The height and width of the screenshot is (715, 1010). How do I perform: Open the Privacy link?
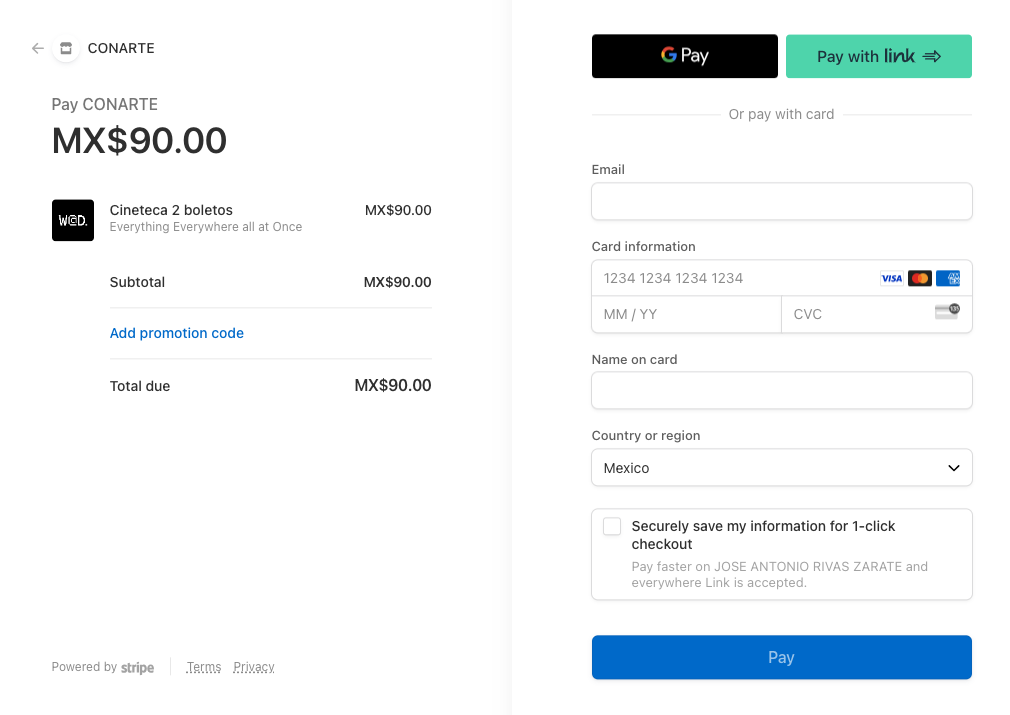pyautogui.click(x=254, y=667)
